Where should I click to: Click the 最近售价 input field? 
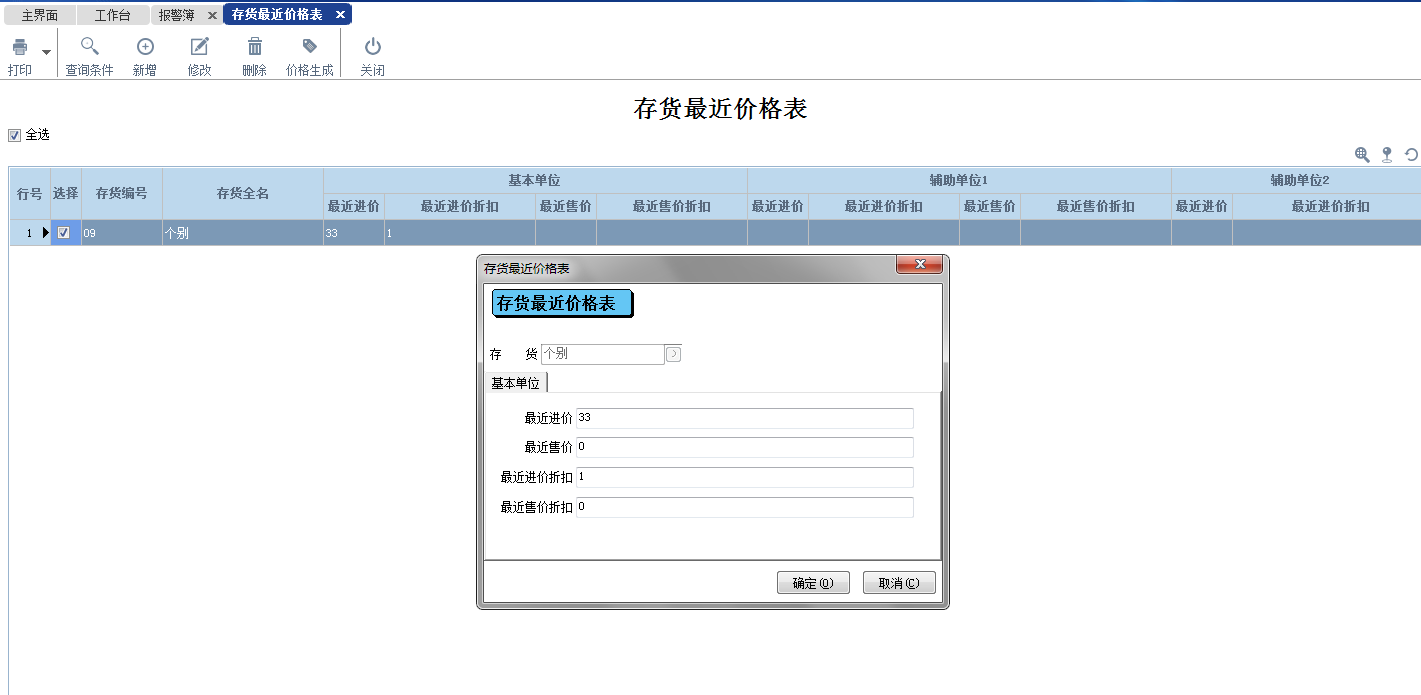pyautogui.click(x=744, y=447)
